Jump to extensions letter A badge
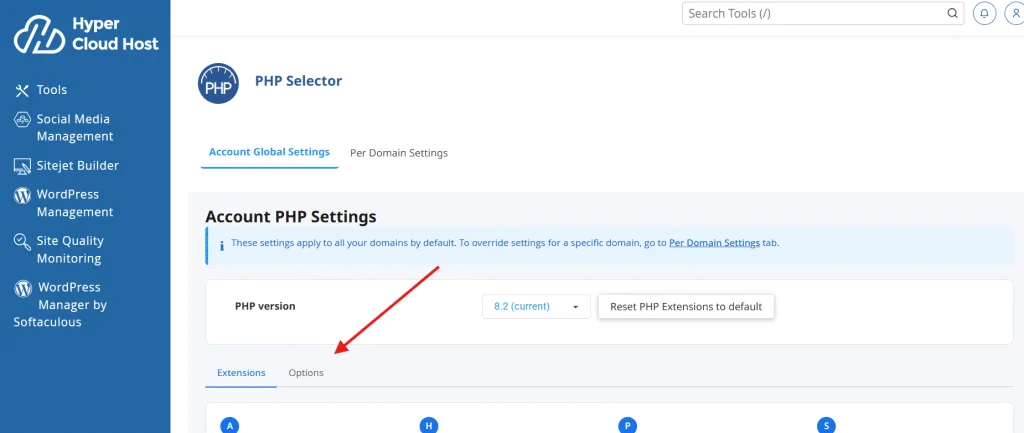This screenshot has height=433, width=1024. click(x=230, y=425)
